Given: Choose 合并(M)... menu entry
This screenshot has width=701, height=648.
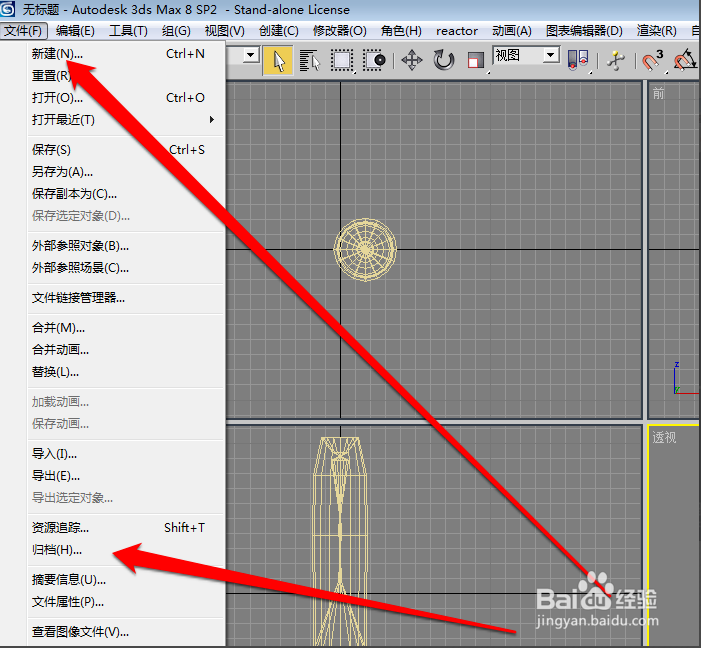Looking at the screenshot, I should pyautogui.click(x=126, y=328).
